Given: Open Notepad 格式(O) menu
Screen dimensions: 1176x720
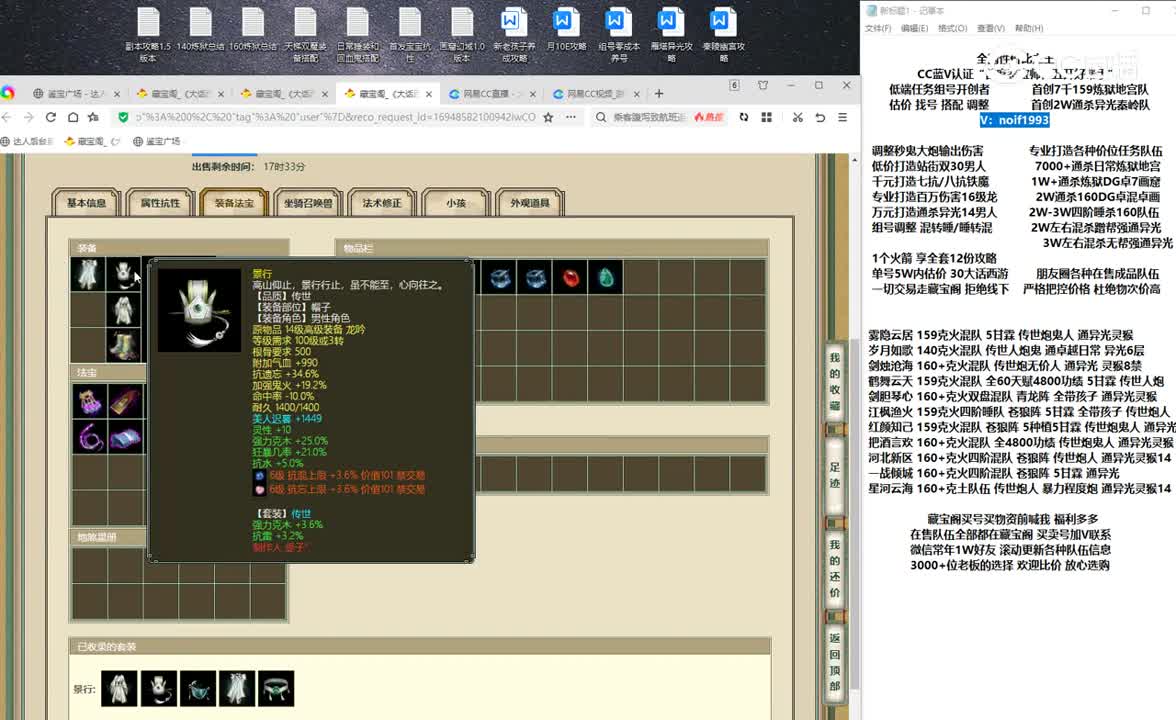Looking at the screenshot, I should [952, 28].
